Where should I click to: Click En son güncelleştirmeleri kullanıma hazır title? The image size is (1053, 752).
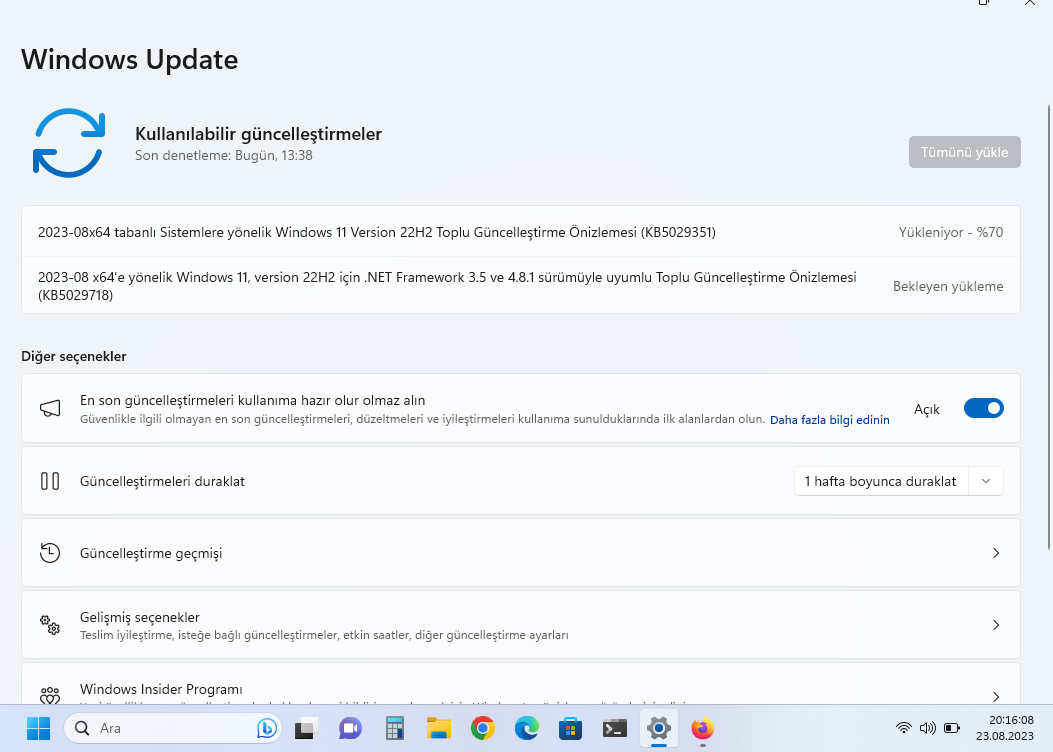(x=253, y=400)
